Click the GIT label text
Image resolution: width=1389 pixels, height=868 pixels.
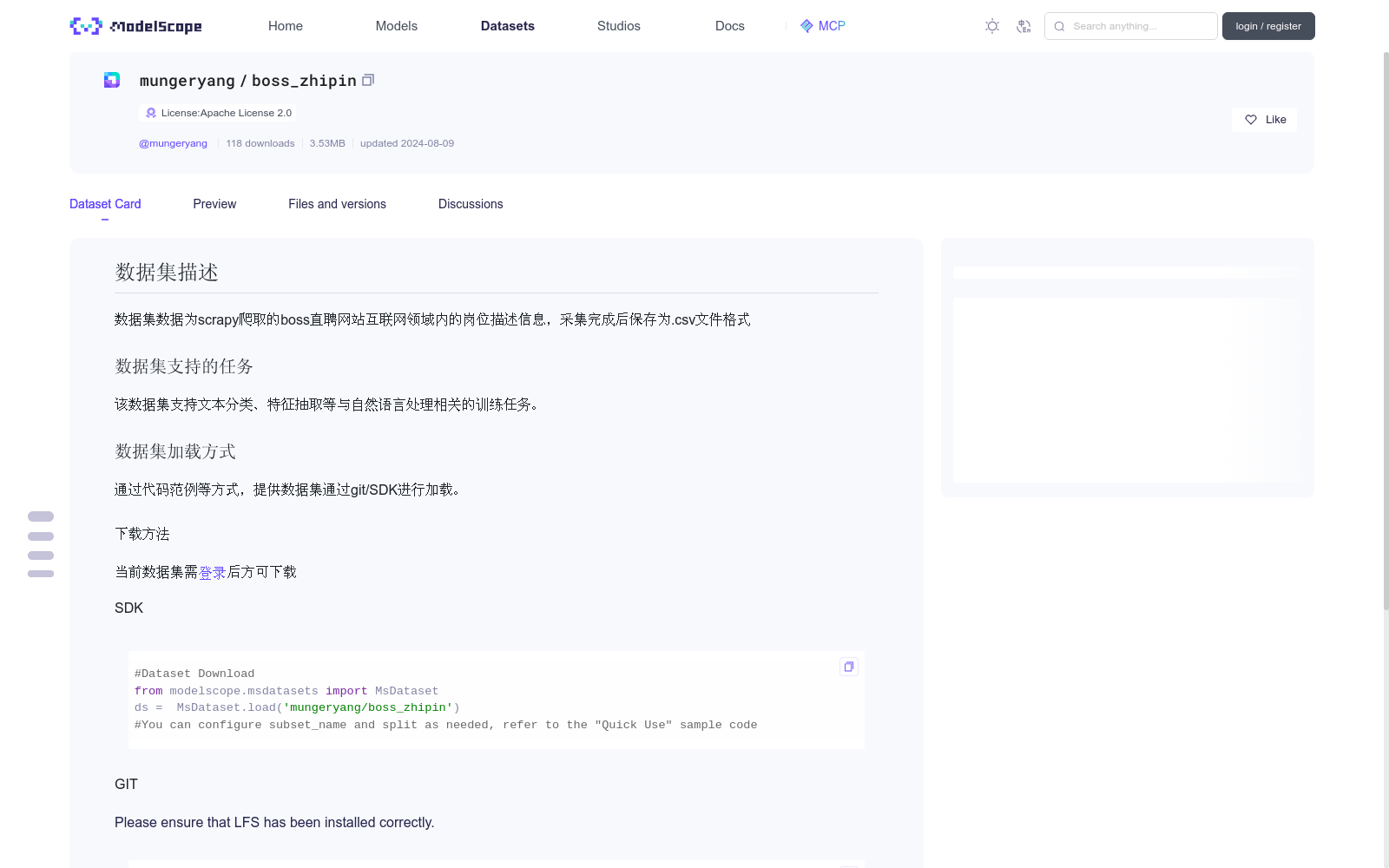(x=126, y=784)
